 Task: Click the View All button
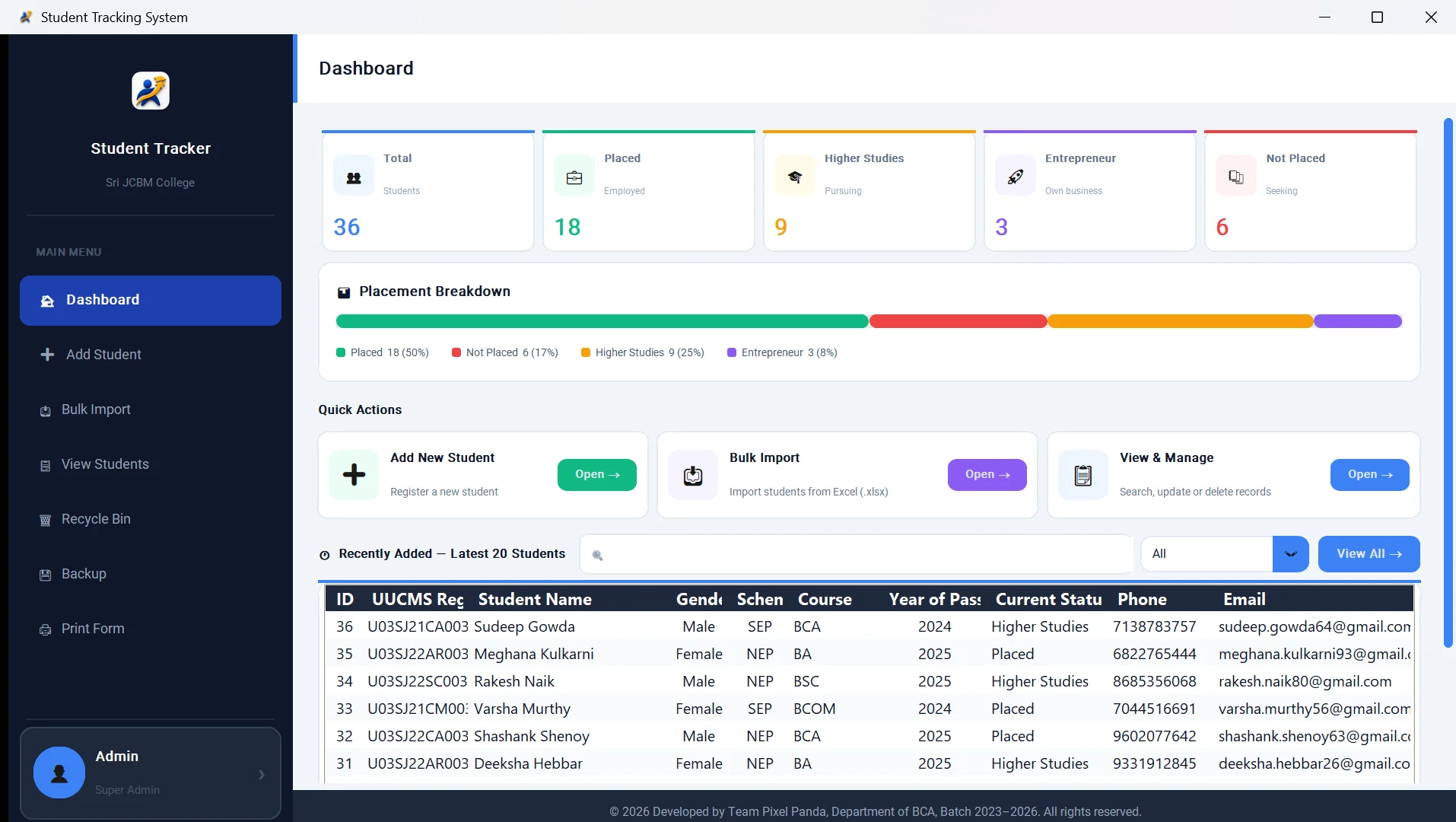click(x=1369, y=554)
